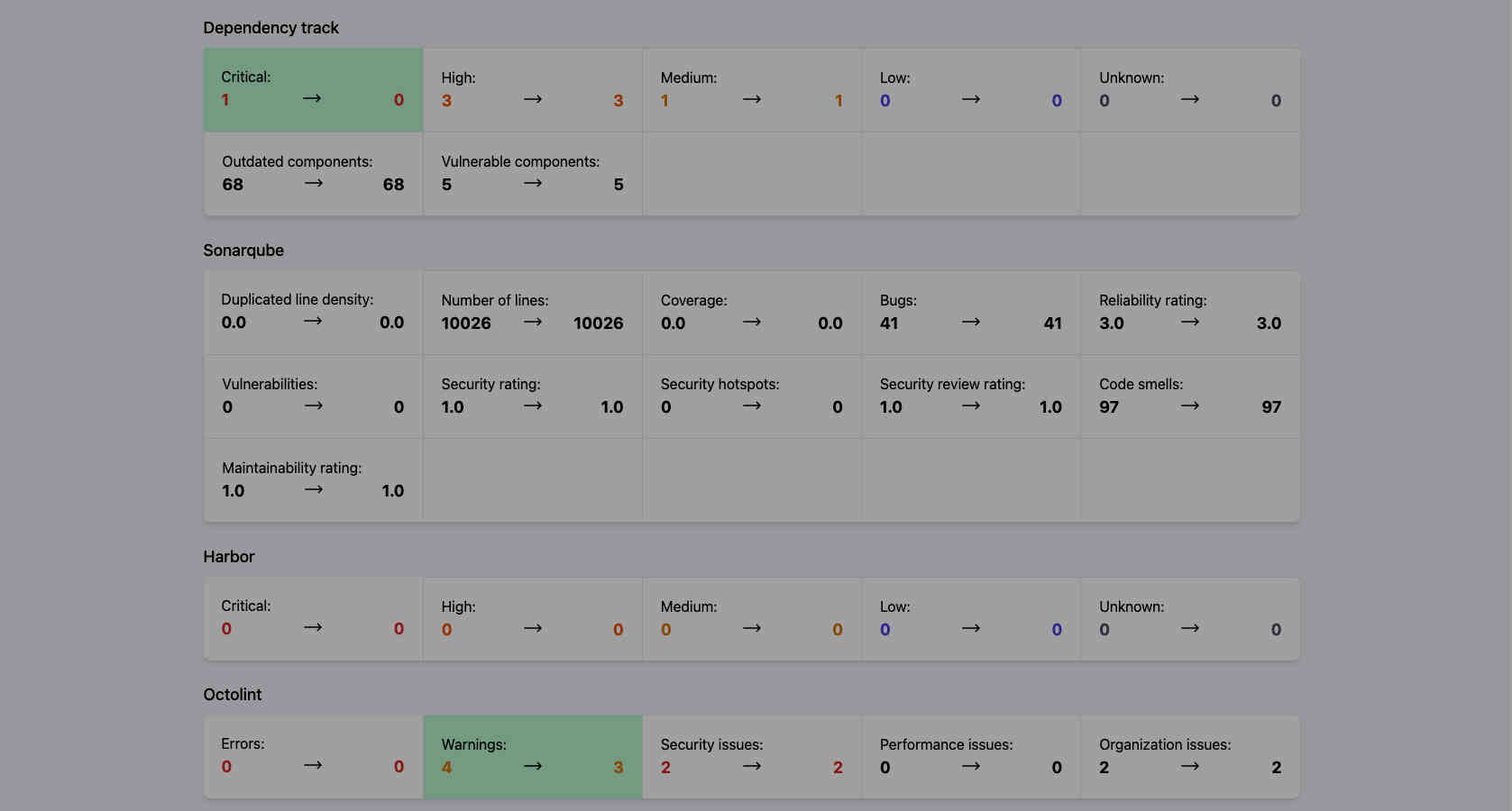The width and height of the screenshot is (1512, 811).
Task: Click the Organization issues label
Action: click(1165, 744)
